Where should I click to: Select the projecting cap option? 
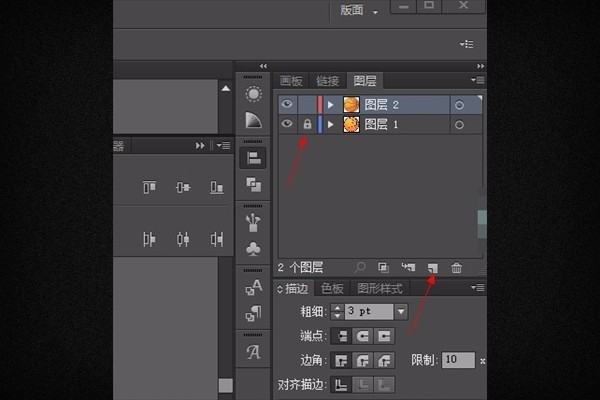tap(384, 336)
